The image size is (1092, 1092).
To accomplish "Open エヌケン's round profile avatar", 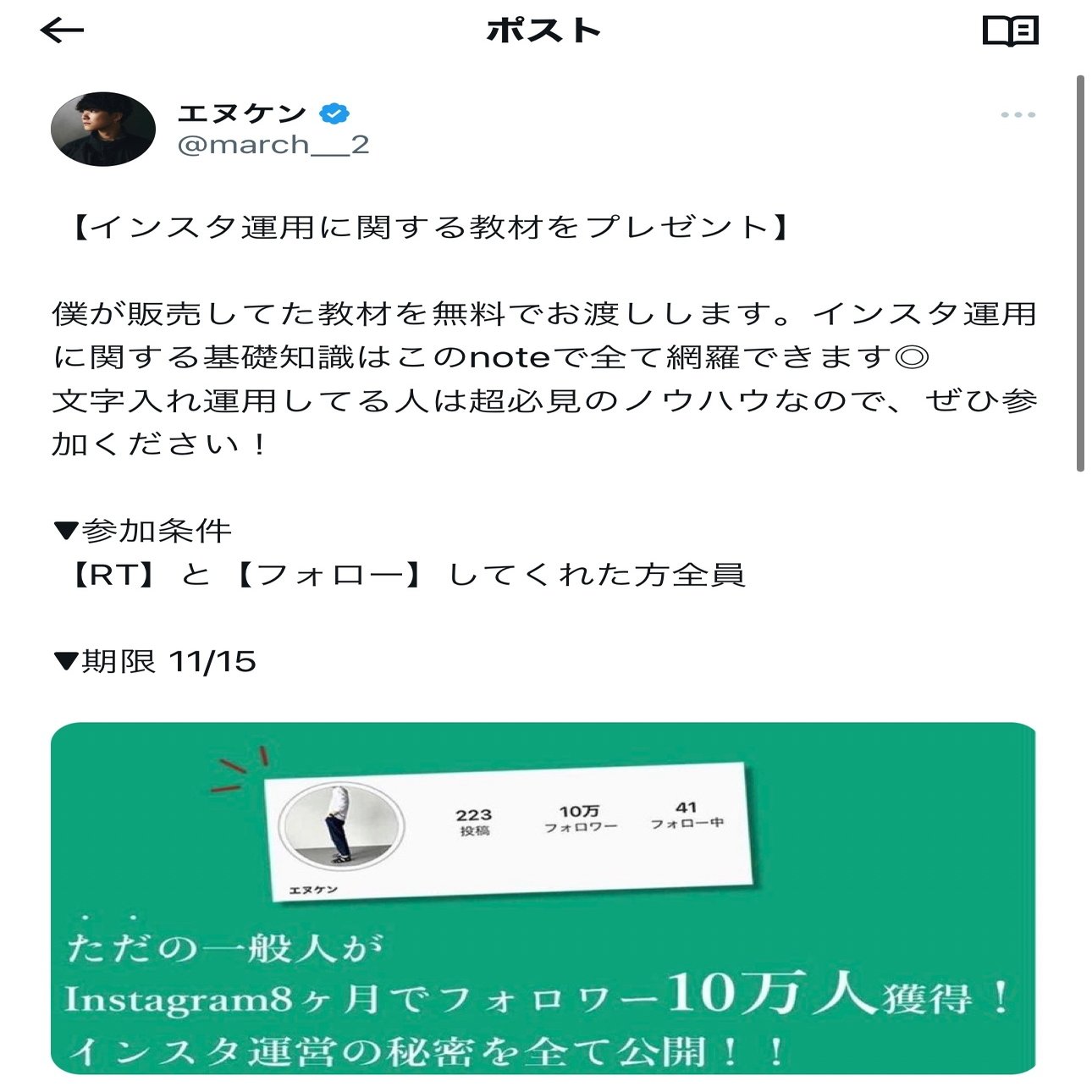I will 103,129.
